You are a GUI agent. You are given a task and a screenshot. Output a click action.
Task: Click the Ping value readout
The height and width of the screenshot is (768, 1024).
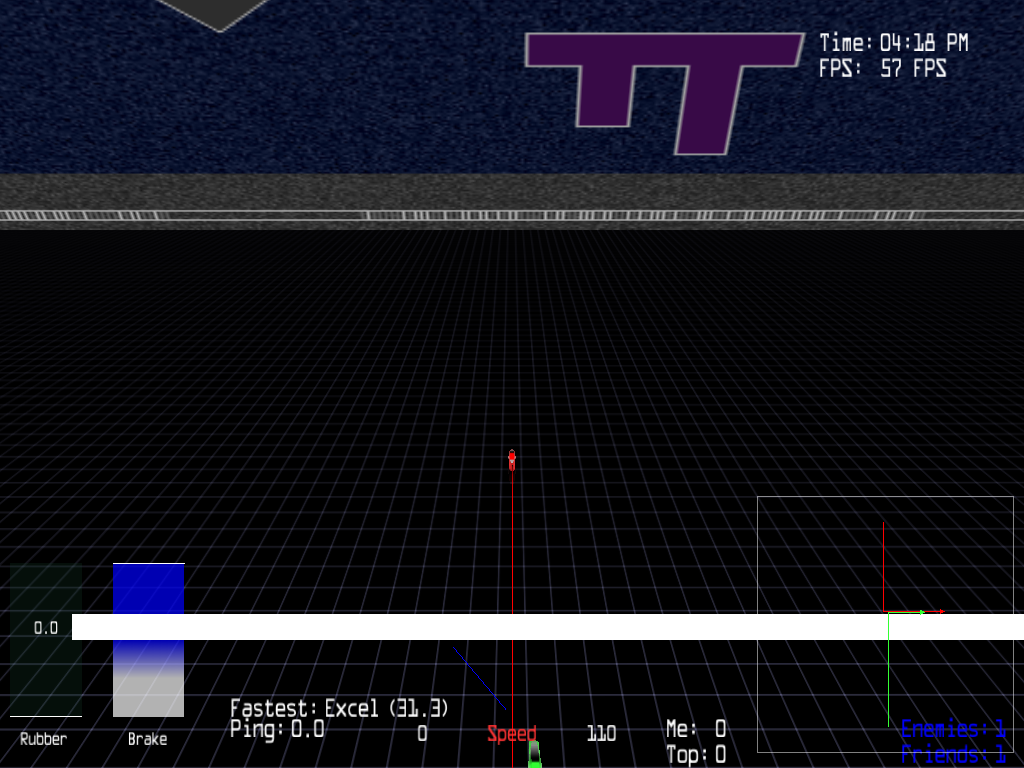277,729
